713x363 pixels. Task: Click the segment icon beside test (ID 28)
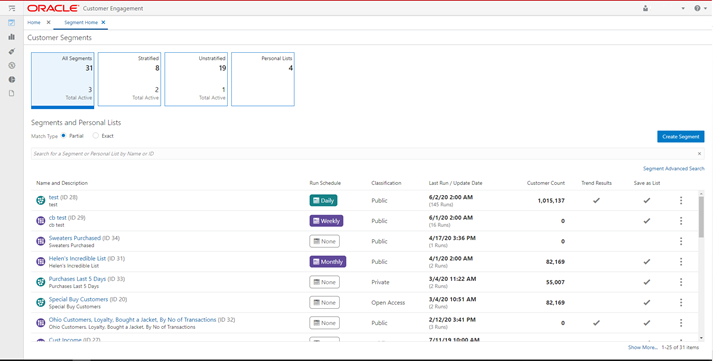40,200
